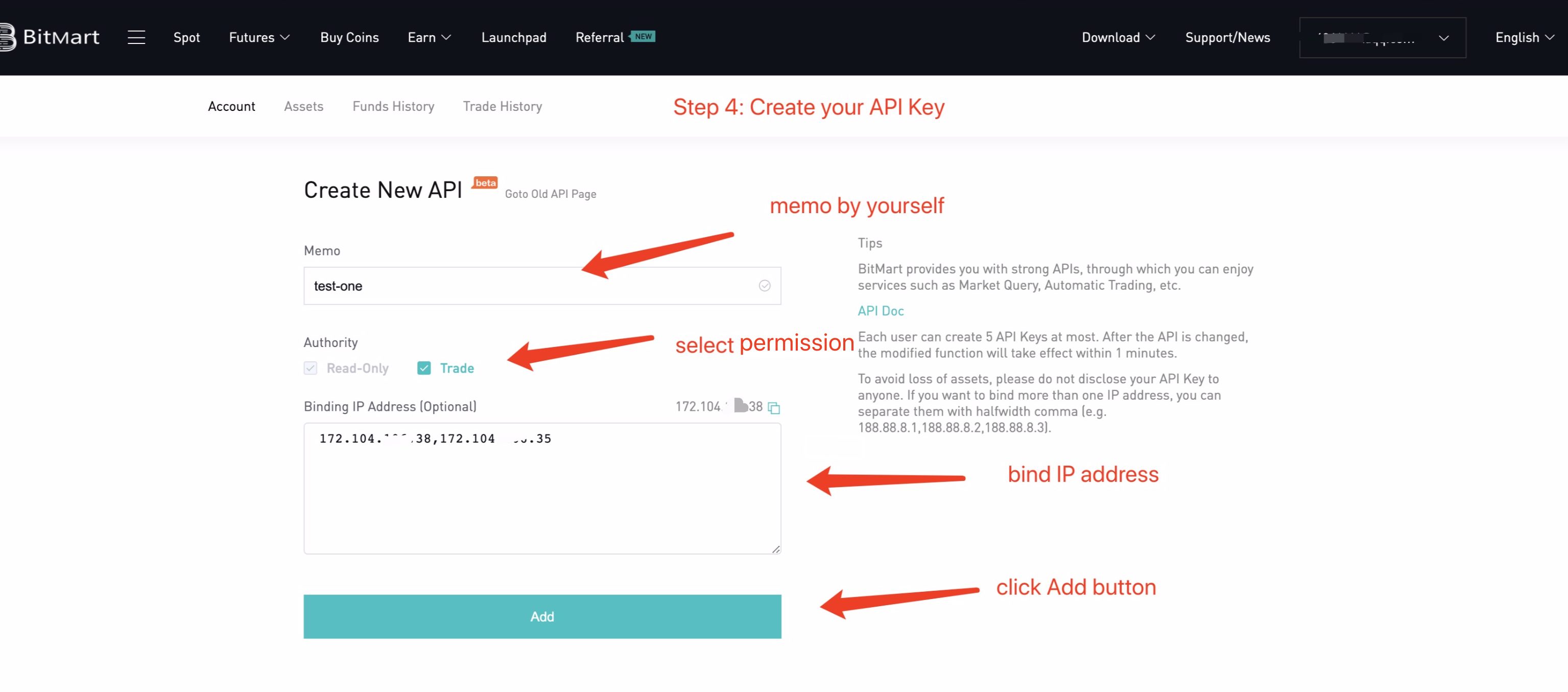The image size is (1568, 692).
Task: Open the Referral page
Action: 600,37
